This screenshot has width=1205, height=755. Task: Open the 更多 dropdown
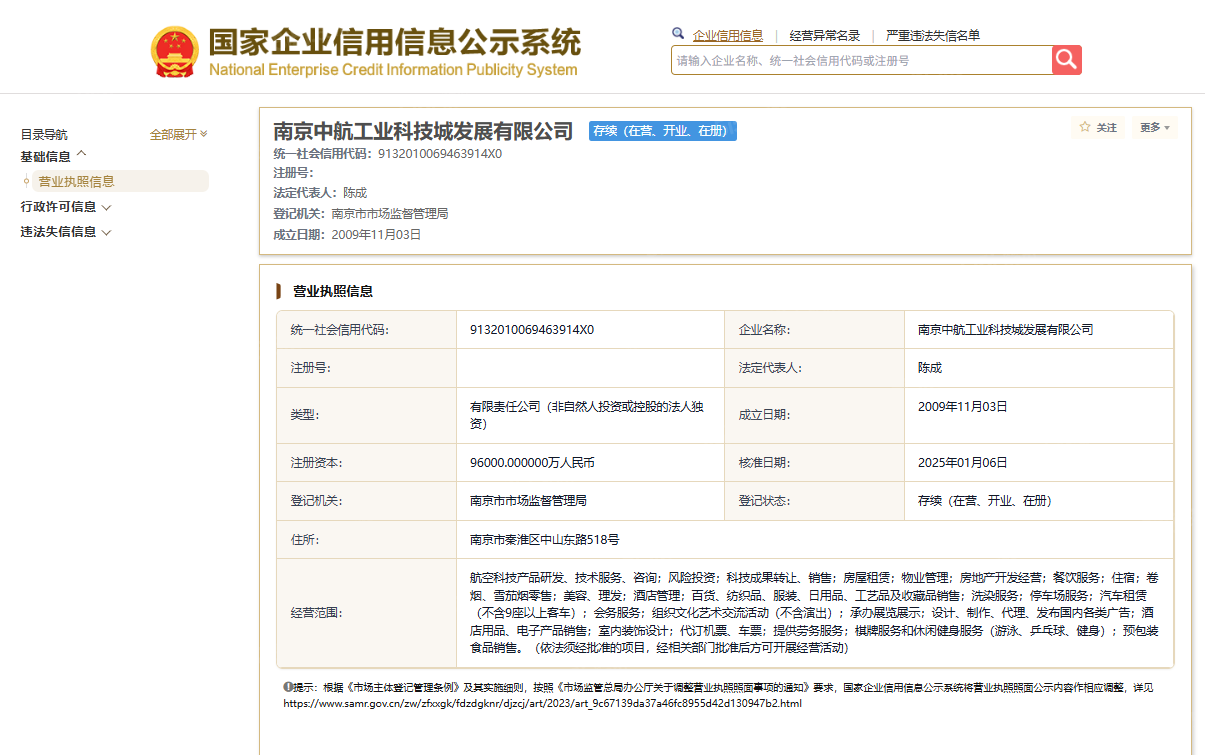(1155, 127)
